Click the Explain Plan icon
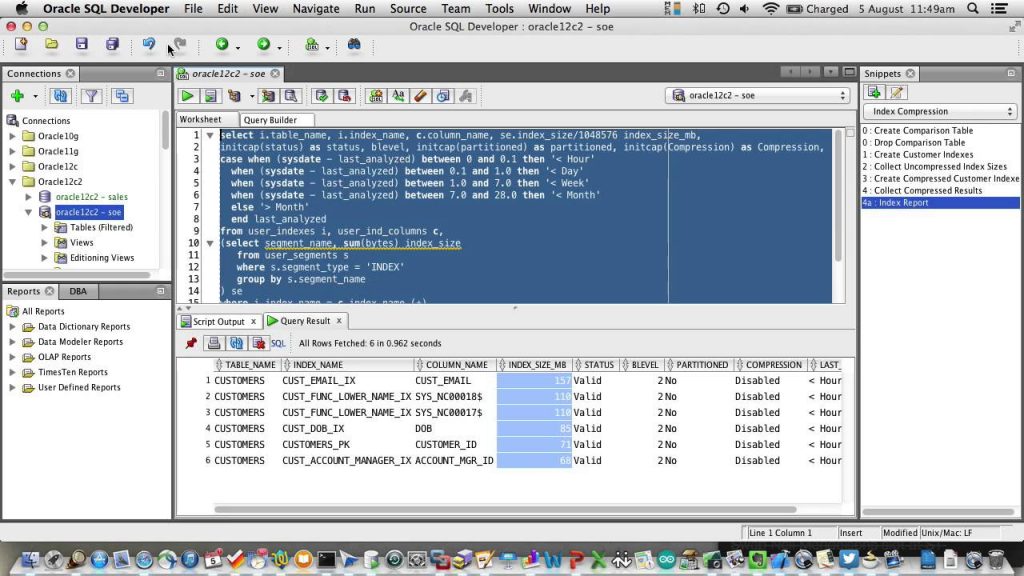The image size is (1024, 576). (x=234, y=96)
